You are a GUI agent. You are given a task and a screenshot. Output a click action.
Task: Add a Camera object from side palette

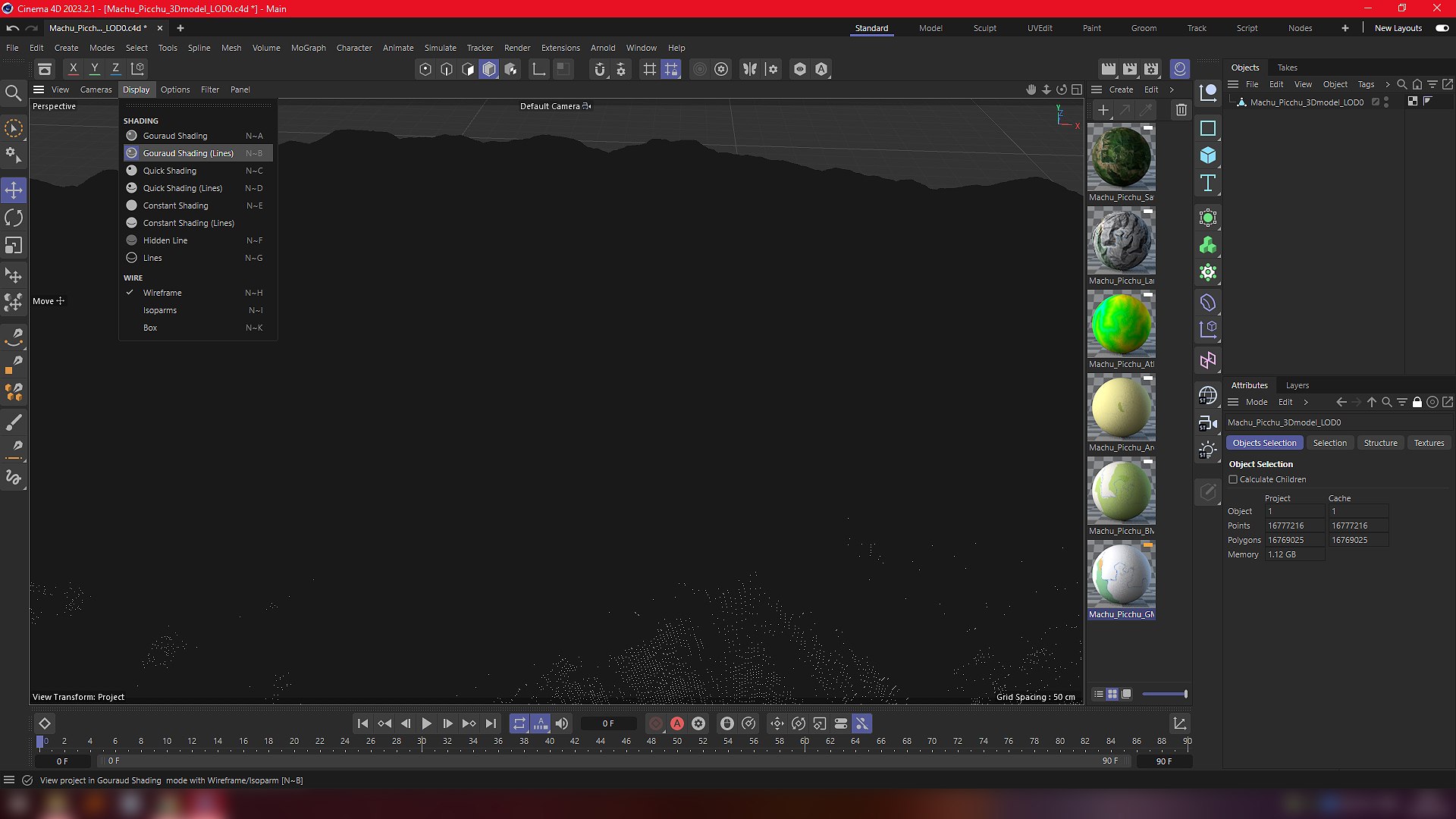click(1208, 423)
